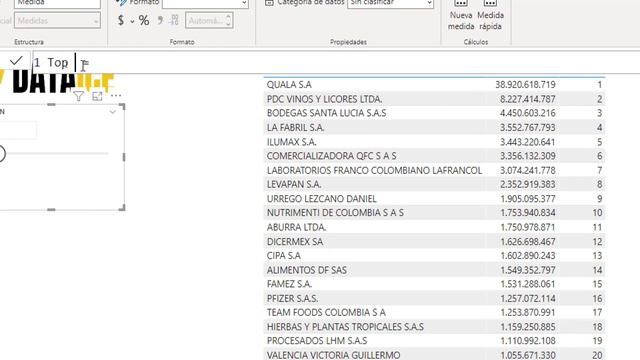The height and width of the screenshot is (360, 640).
Task: Click the measure name input field
Action: [57, 3]
